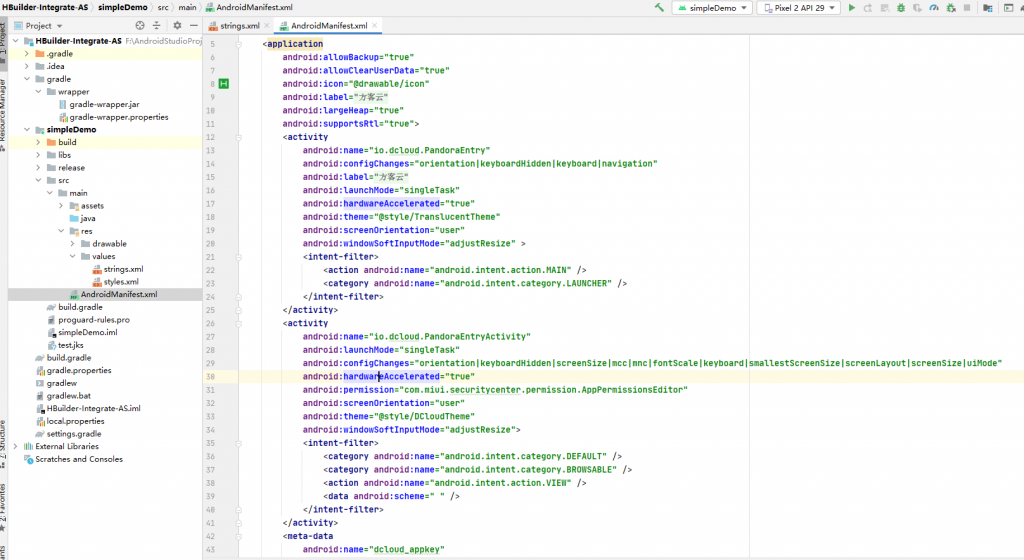Run the app with the green play icon

click(x=852, y=8)
